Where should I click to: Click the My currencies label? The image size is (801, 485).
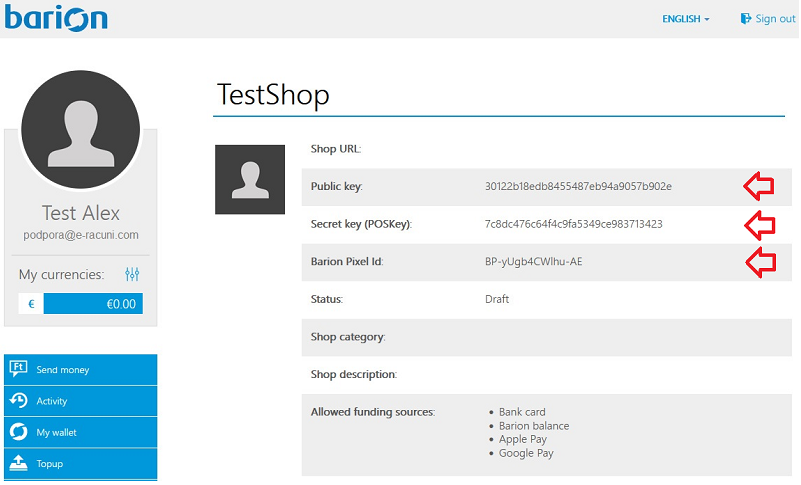pyautogui.click(x=61, y=275)
